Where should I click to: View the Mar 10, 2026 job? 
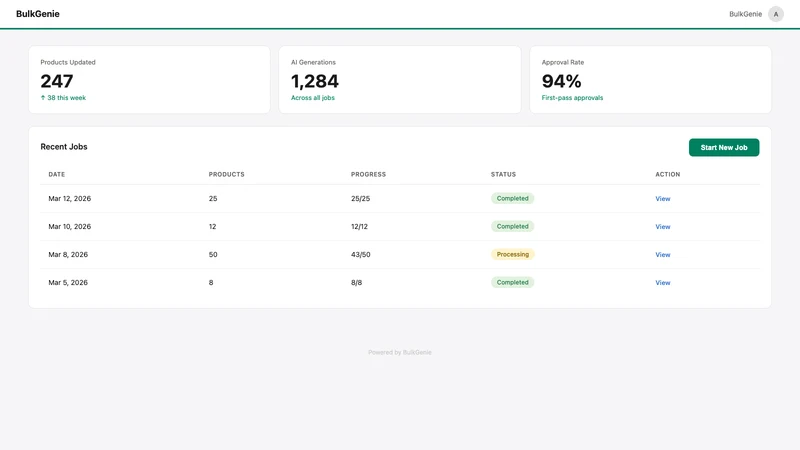[662, 227]
